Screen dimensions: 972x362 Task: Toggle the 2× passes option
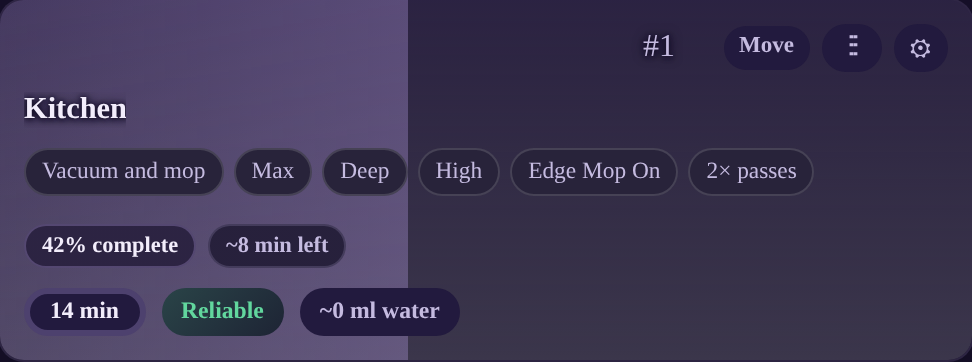pos(751,172)
